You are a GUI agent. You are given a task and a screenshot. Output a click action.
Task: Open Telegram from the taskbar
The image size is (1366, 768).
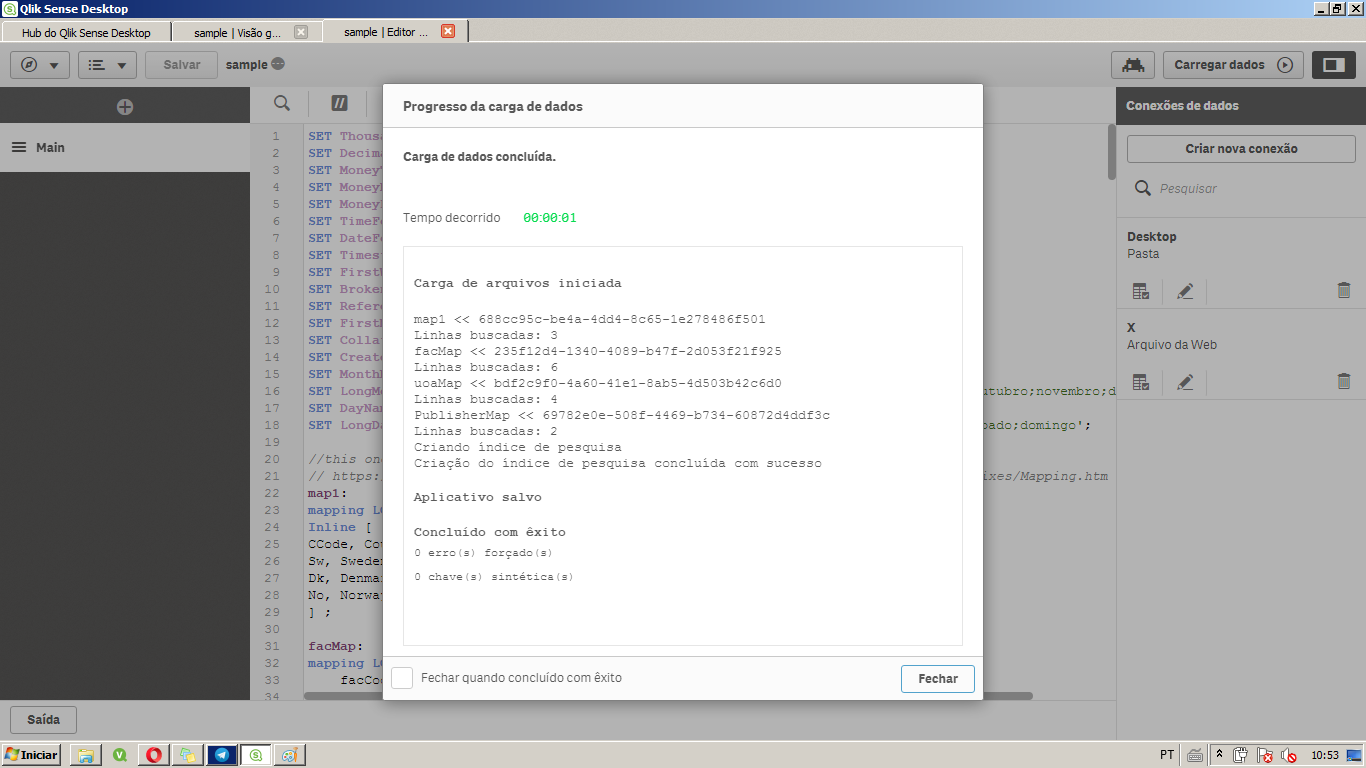point(221,755)
